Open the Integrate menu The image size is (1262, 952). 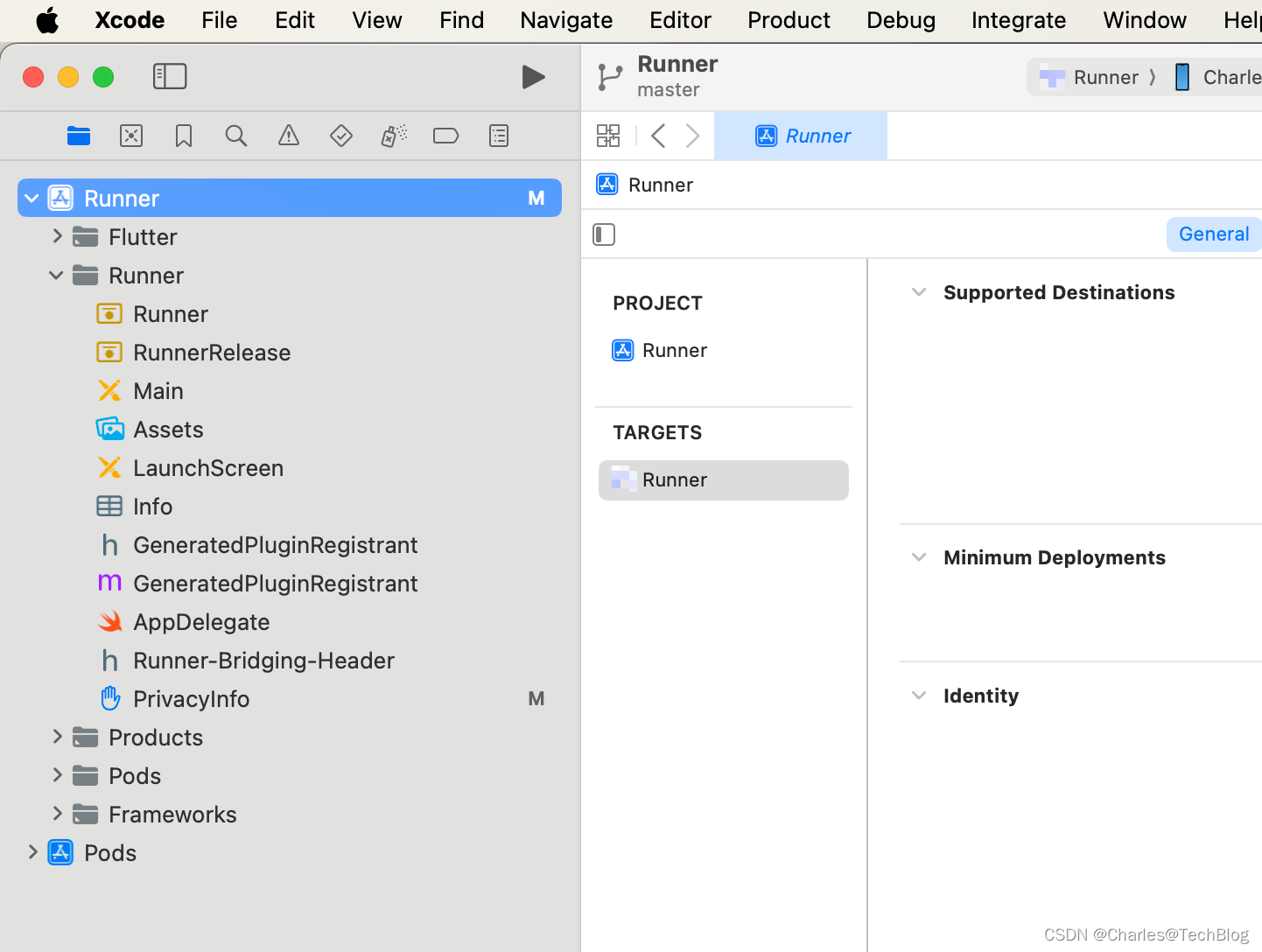click(x=1019, y=19)
